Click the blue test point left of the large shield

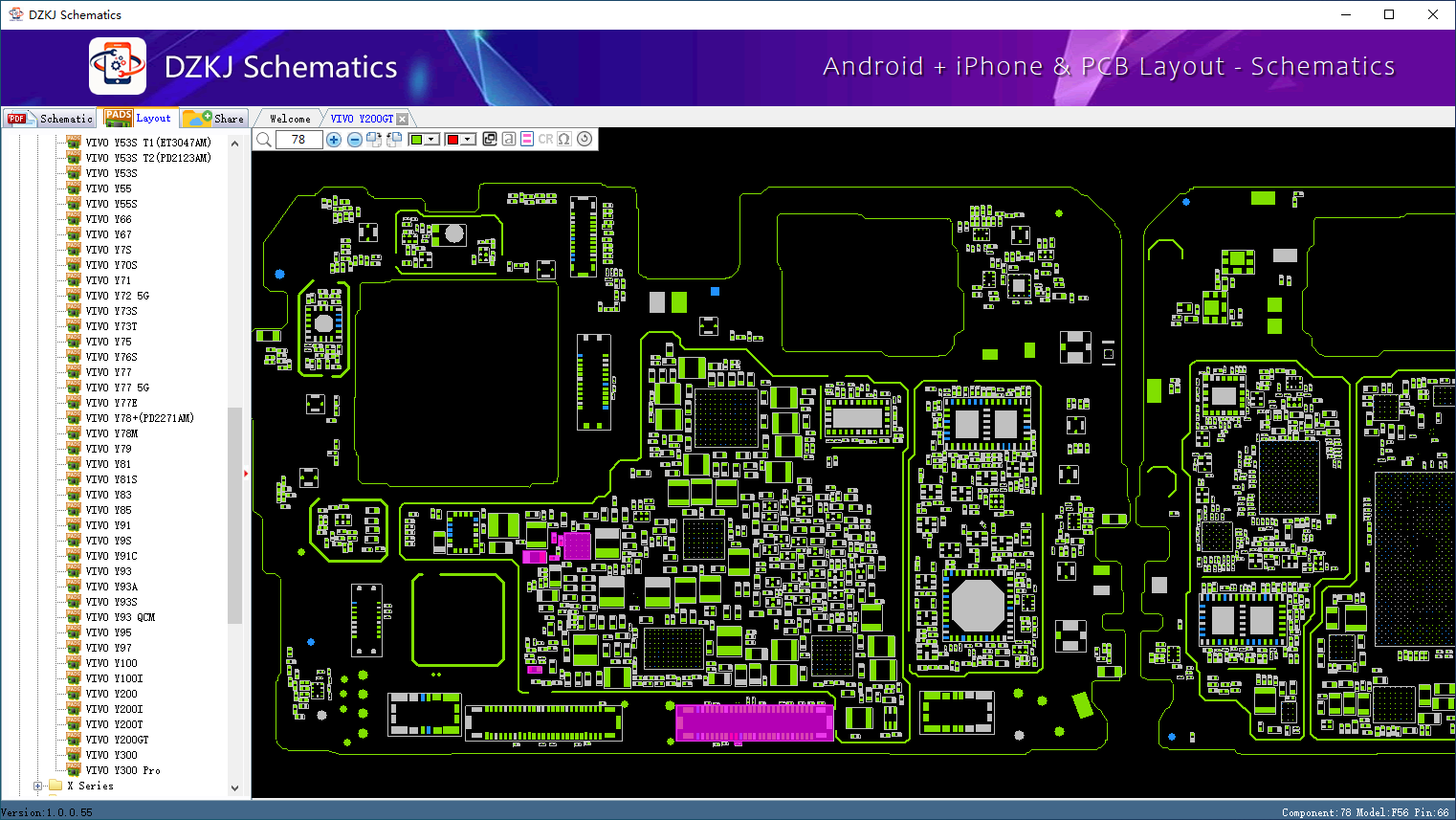point(279,274)
